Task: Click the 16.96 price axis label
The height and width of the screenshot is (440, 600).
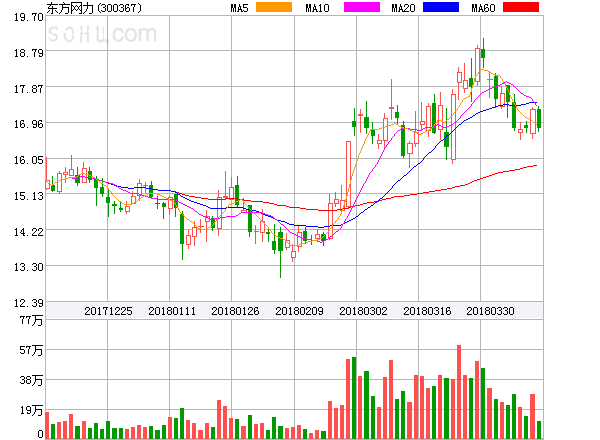Action: click(29, 124)
